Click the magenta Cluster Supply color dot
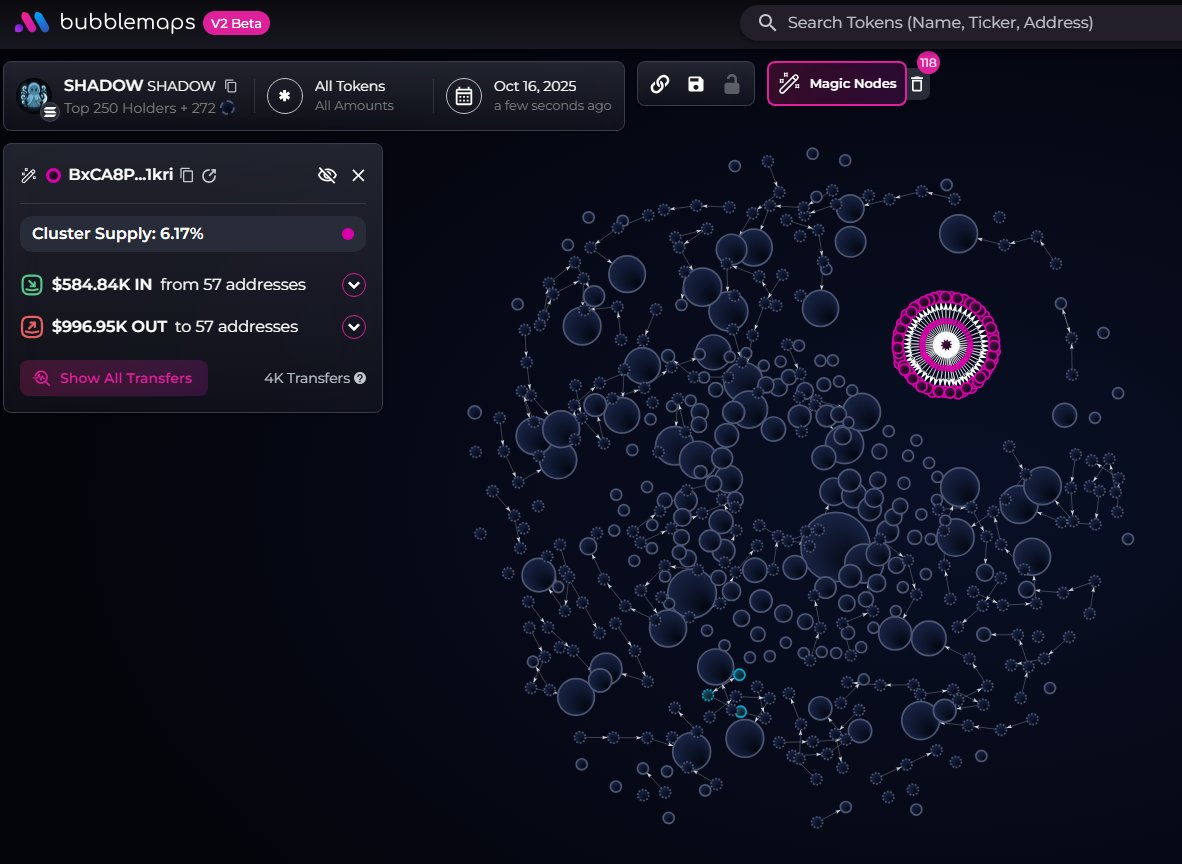 [x=348, y=234]
